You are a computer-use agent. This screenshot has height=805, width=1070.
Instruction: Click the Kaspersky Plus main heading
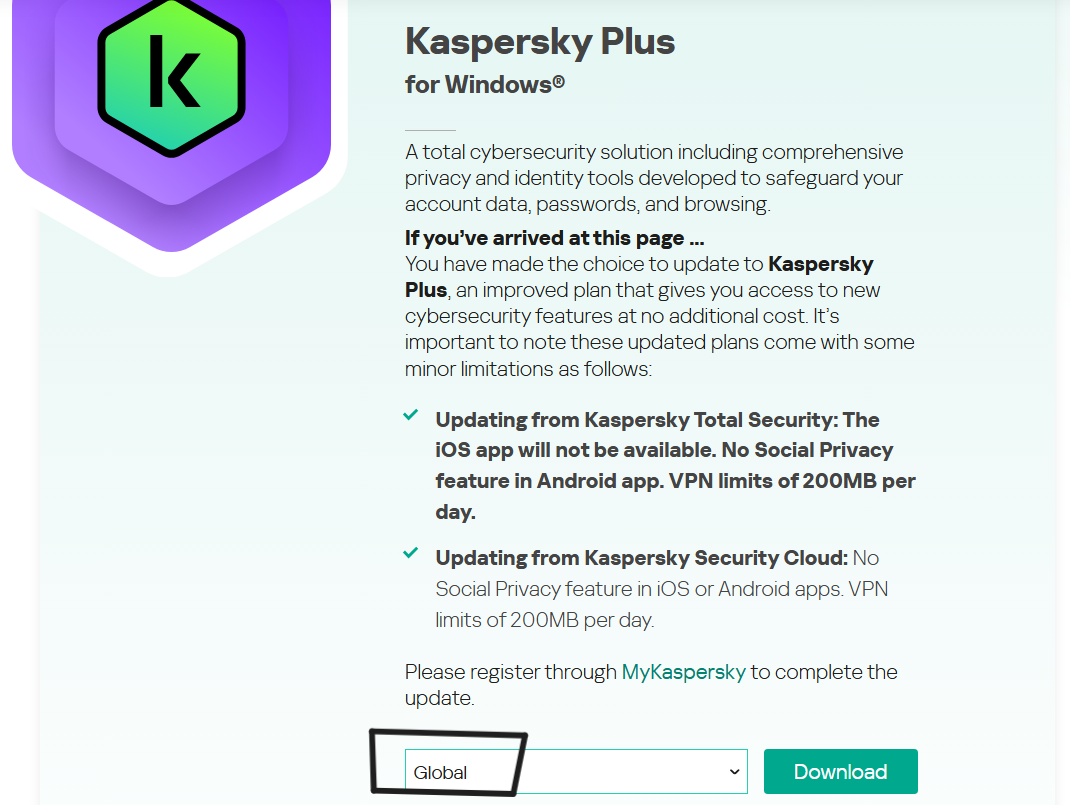[x=540, y=42]
